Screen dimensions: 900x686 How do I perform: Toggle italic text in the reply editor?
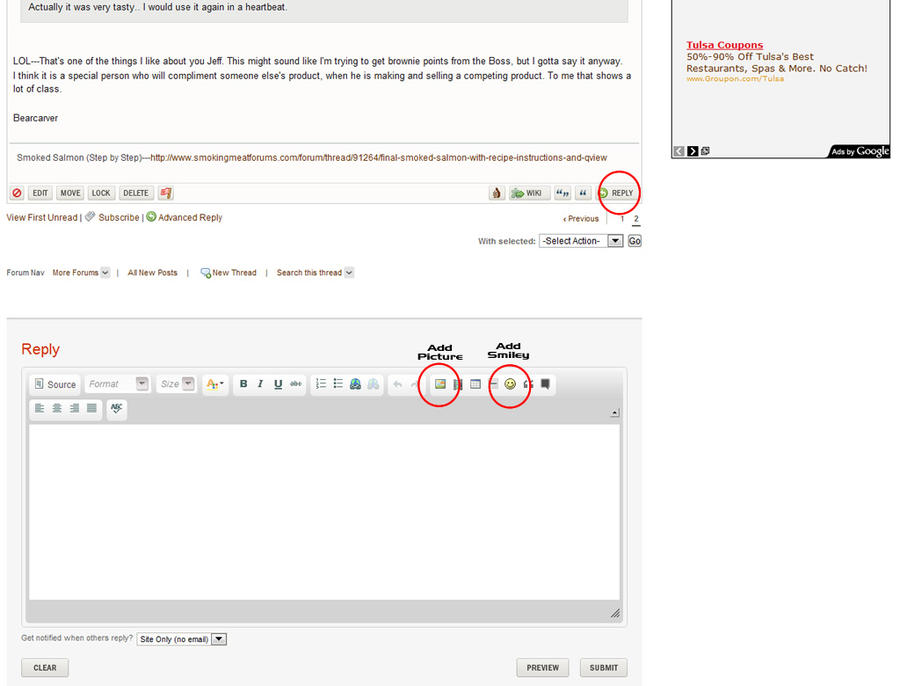(260, 384)
